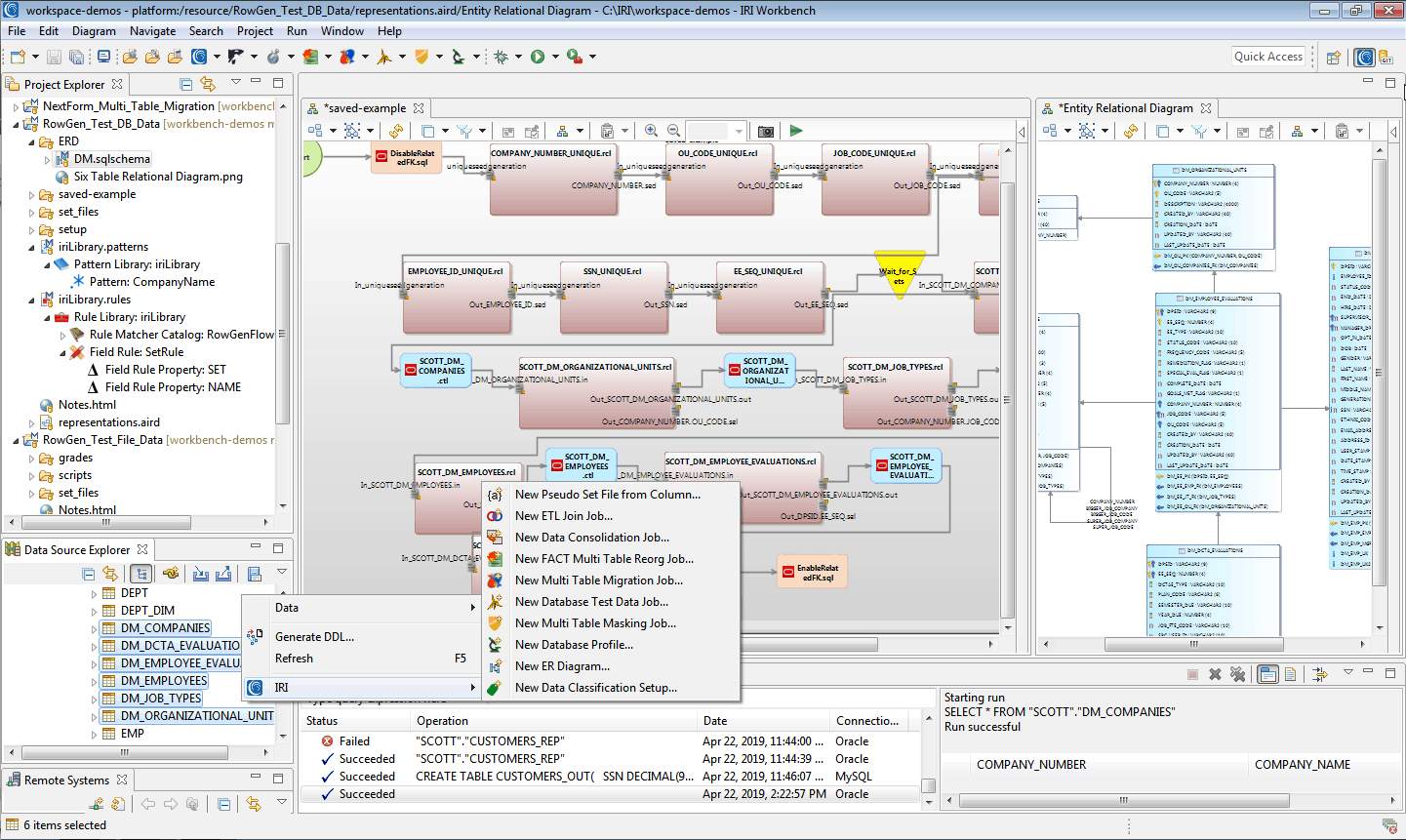
Task: Run the job with green play arrow in diagram toolbar
Action: point(796,131)
